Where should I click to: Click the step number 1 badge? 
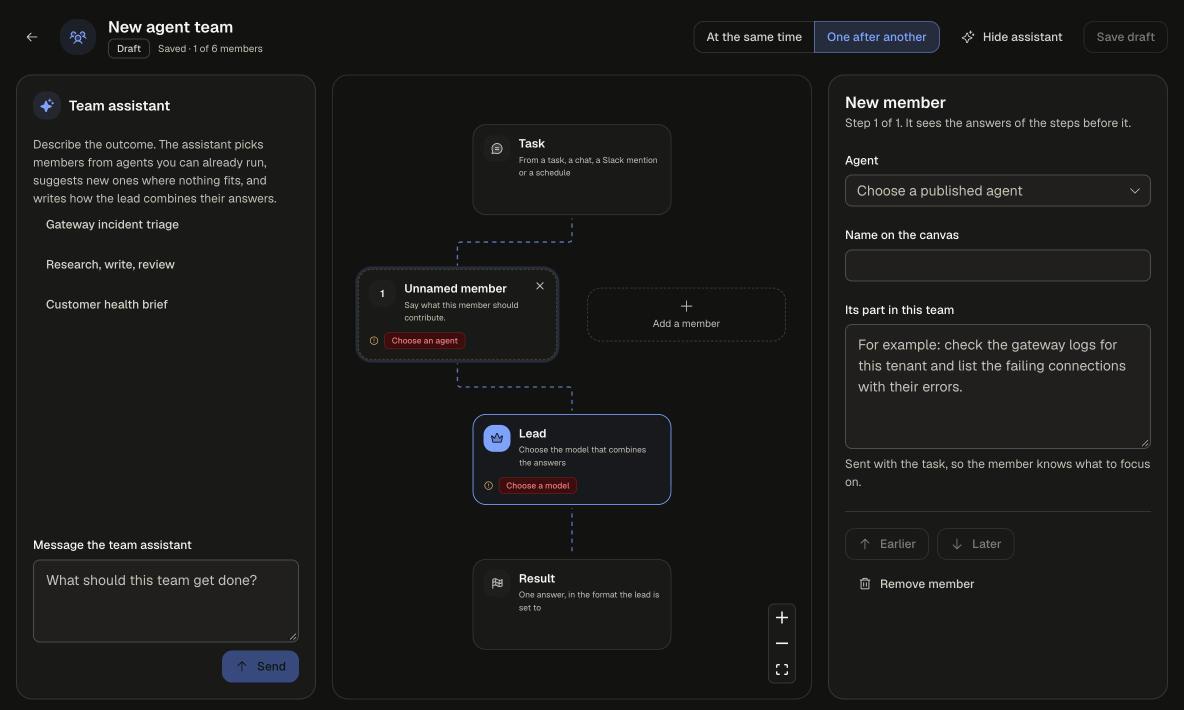(x=382, y=294)
